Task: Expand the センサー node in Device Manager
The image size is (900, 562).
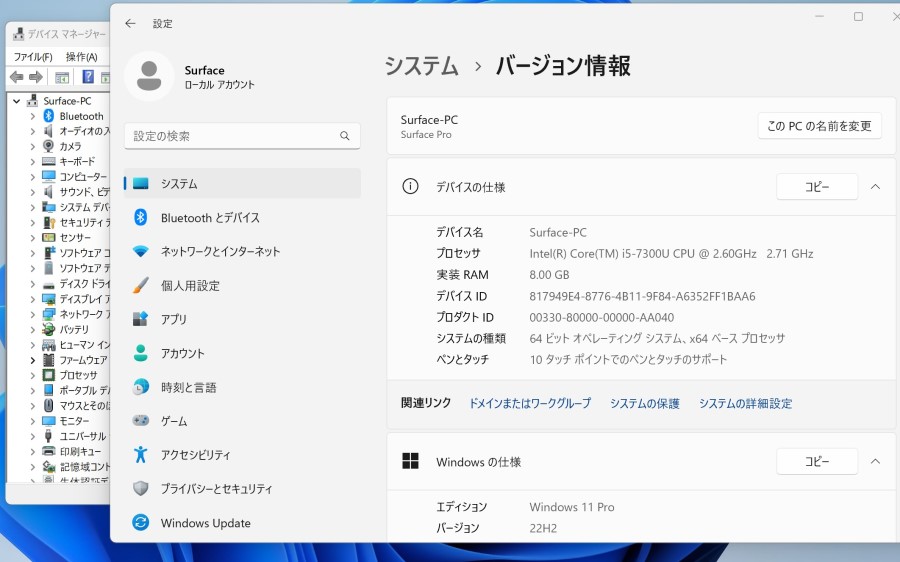Action: coord(33,238)
